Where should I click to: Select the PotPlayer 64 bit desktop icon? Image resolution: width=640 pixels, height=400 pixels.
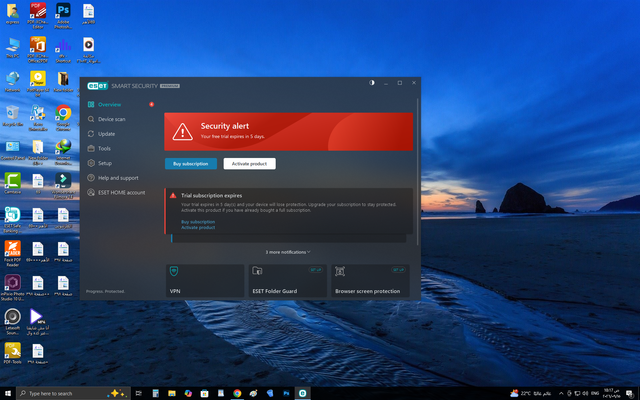click(x=38, y=83)
